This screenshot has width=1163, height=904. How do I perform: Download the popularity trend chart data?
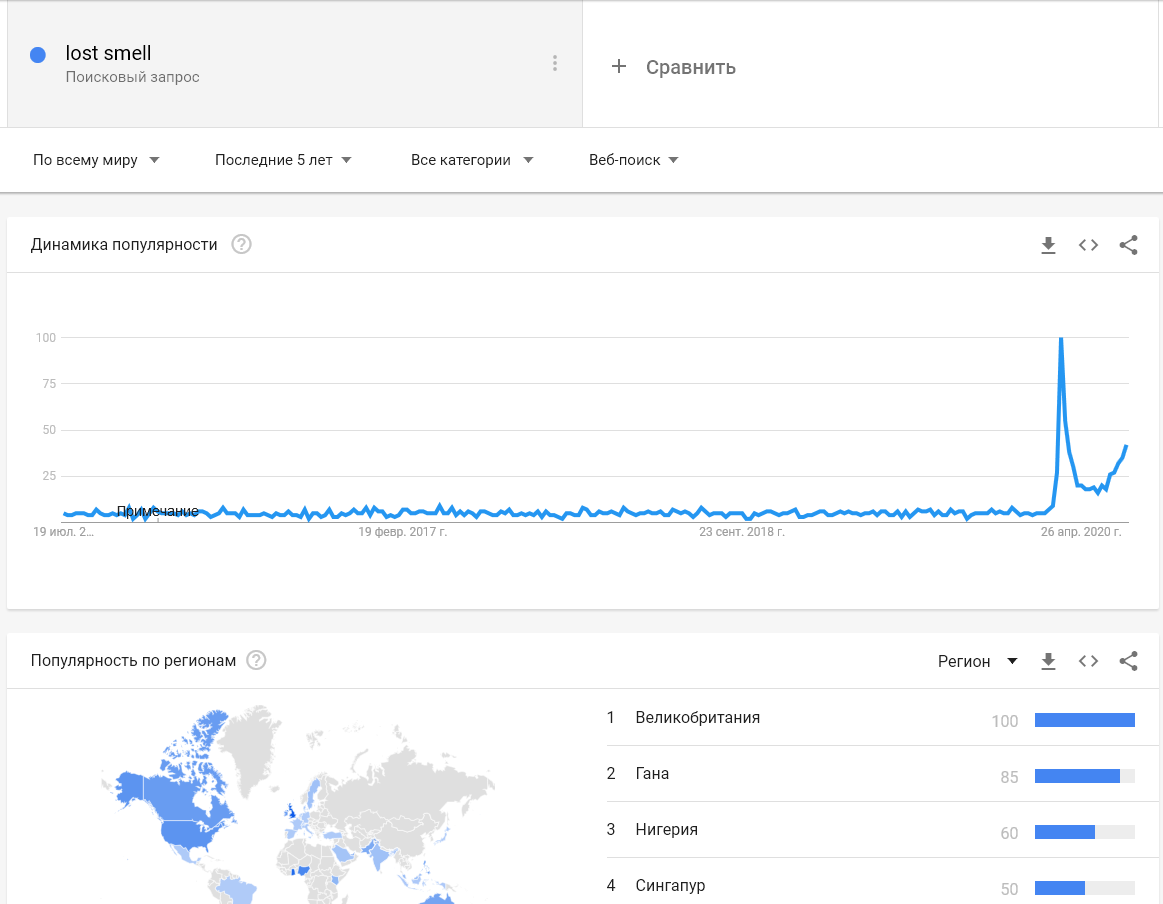click(x=1048, y=245)
